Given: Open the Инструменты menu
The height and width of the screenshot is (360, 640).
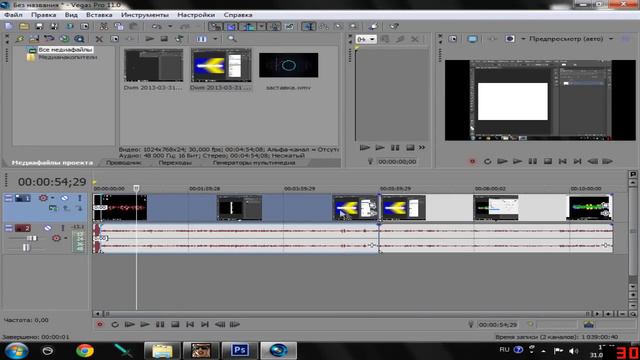Looking at the screenshot, I should click(145, 15).
